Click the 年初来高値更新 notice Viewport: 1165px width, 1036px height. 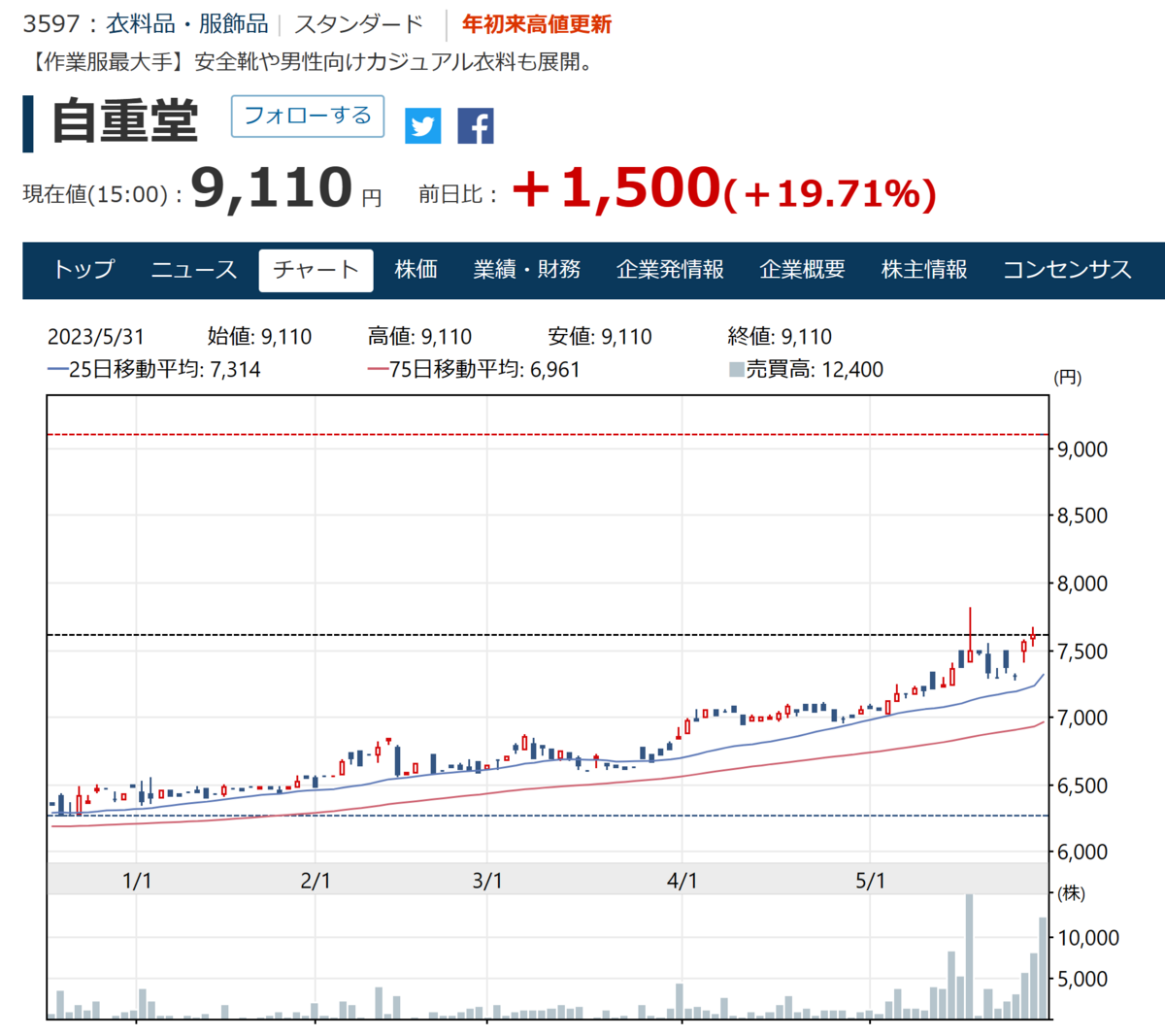pyautogui.click(x=537, y=24)
